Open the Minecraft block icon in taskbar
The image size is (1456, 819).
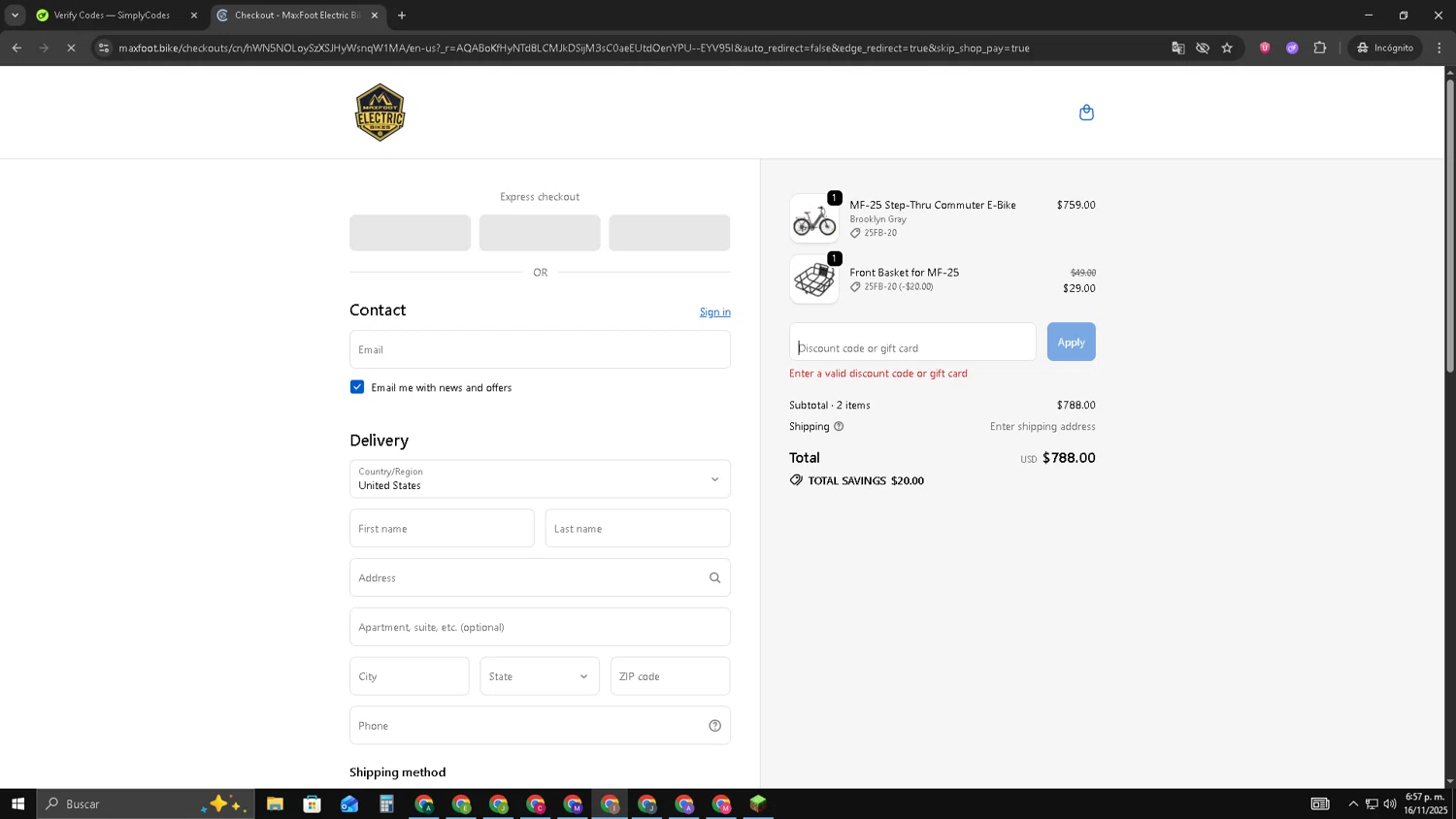click(758, 803)
